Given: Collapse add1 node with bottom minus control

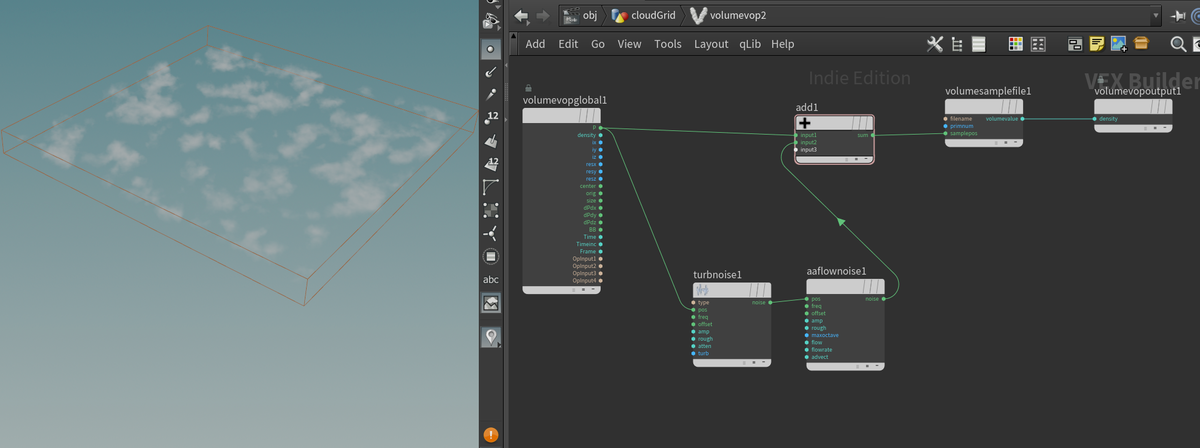Looking at the screenshot, I should click(866, 159).
